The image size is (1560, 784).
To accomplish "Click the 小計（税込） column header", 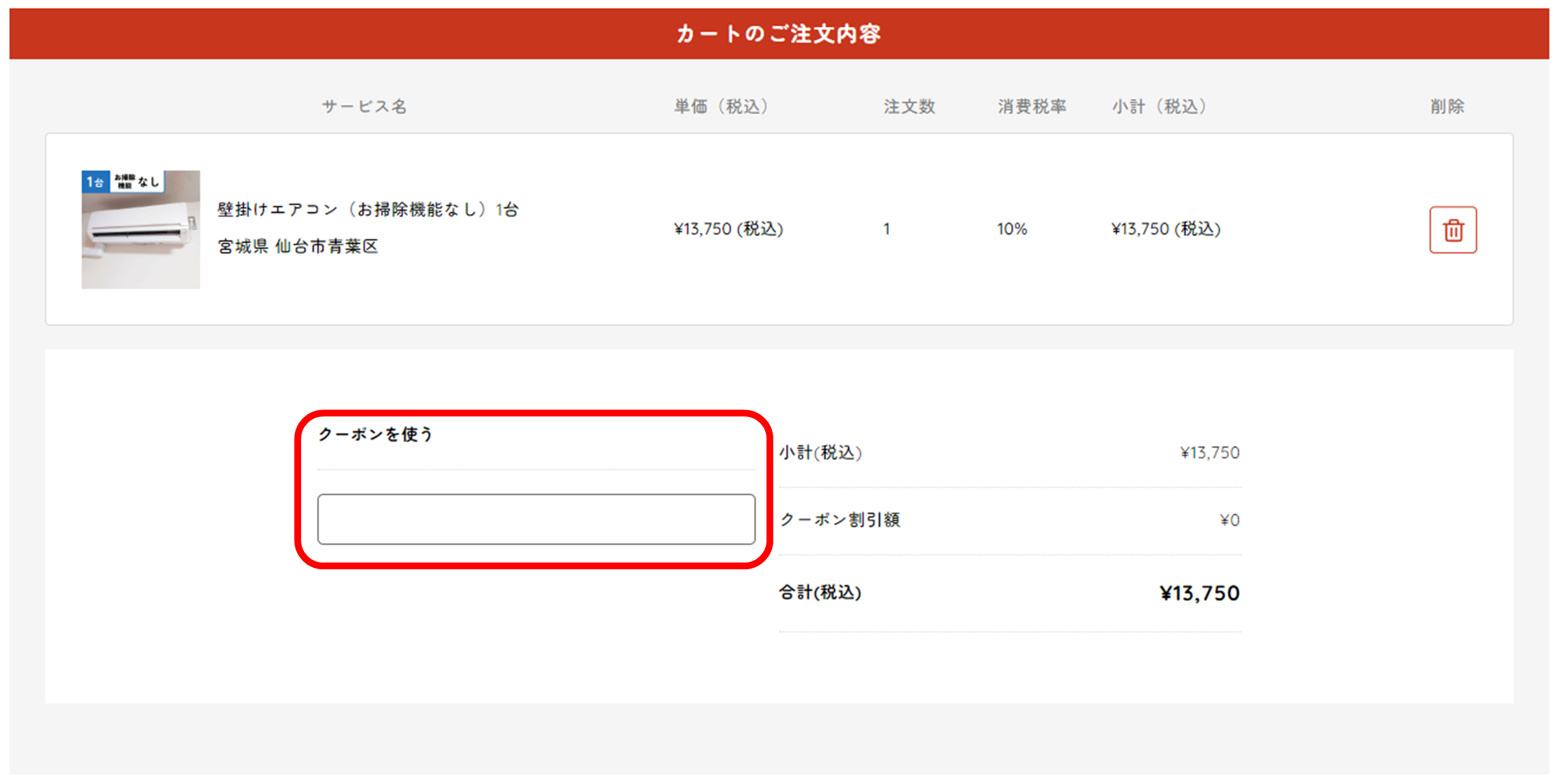I will pos(1160,107).
